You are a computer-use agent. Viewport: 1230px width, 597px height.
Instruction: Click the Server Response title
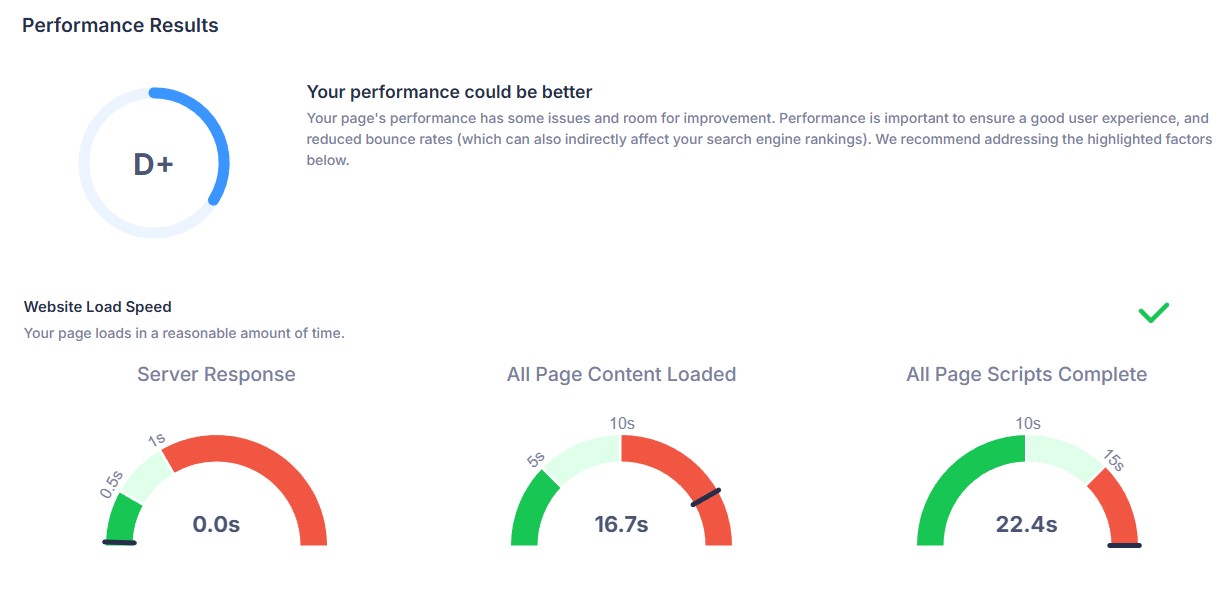[x=216, y=375]
